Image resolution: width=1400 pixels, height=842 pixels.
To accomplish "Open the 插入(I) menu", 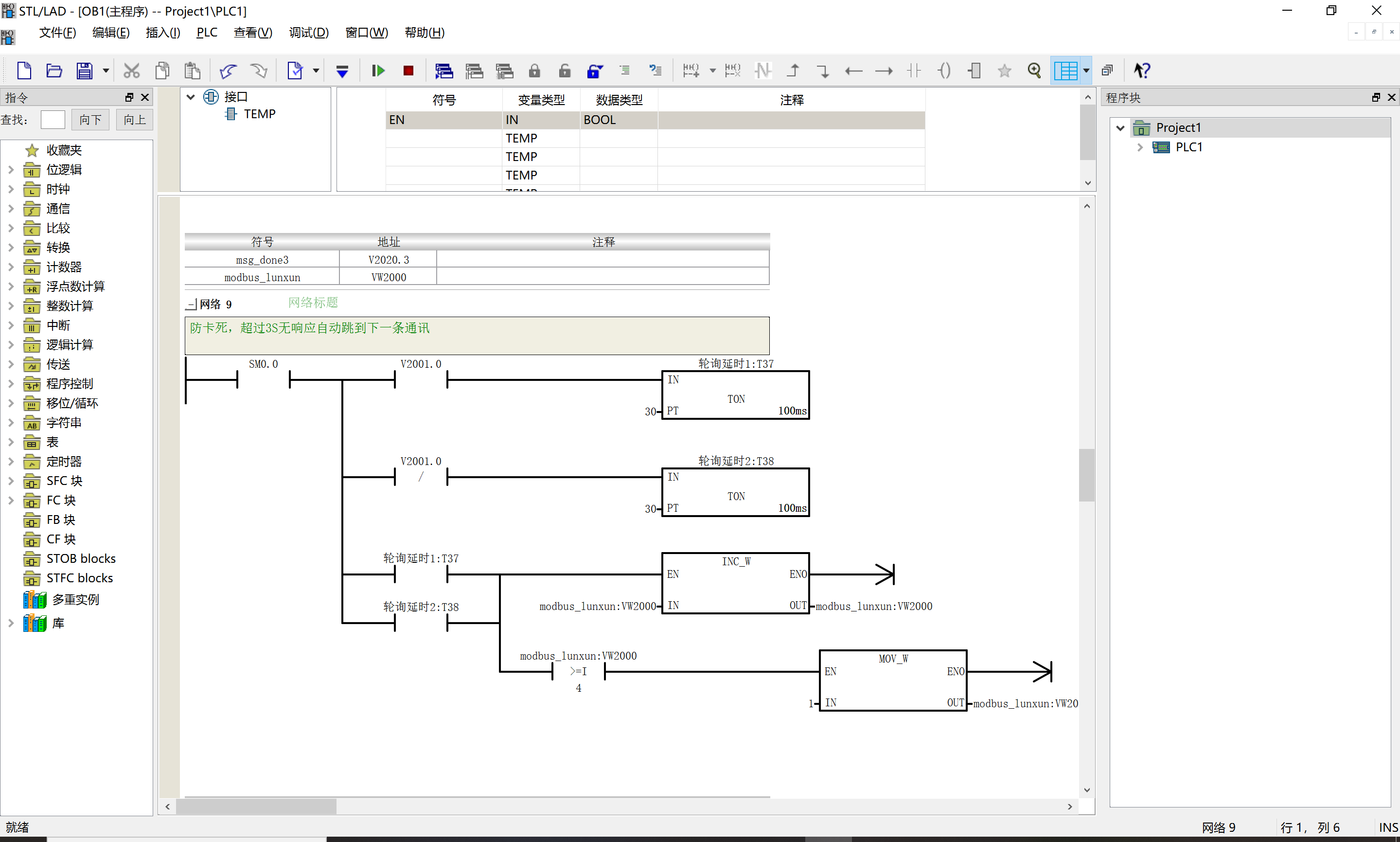I will (163, 32).
